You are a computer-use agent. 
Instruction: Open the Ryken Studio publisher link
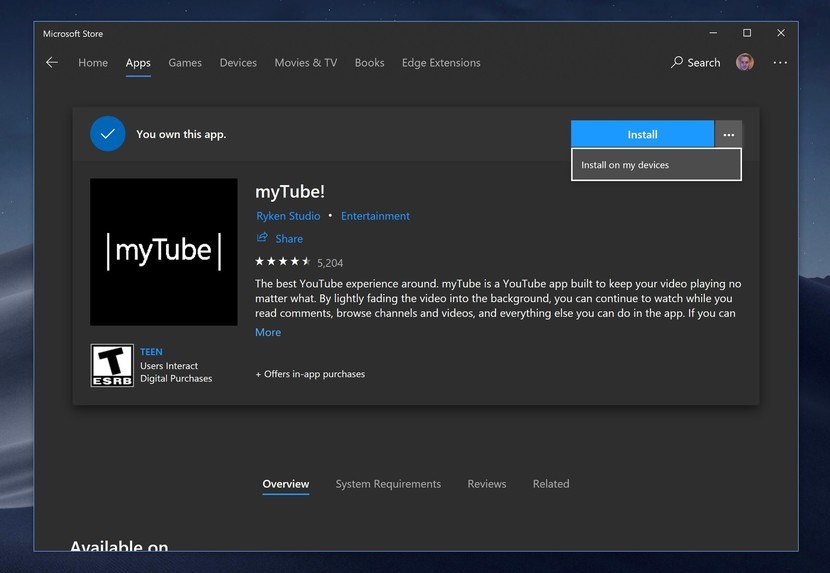(x=288, y=216)
